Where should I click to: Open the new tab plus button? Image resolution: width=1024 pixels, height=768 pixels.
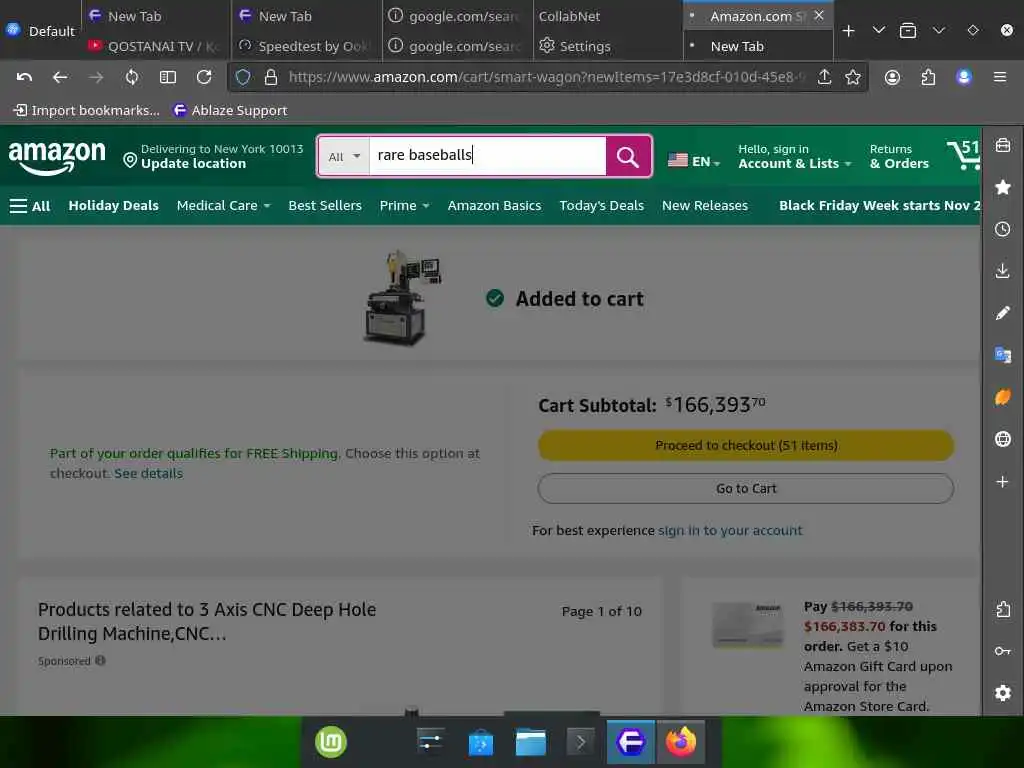(x=848, y=31)
